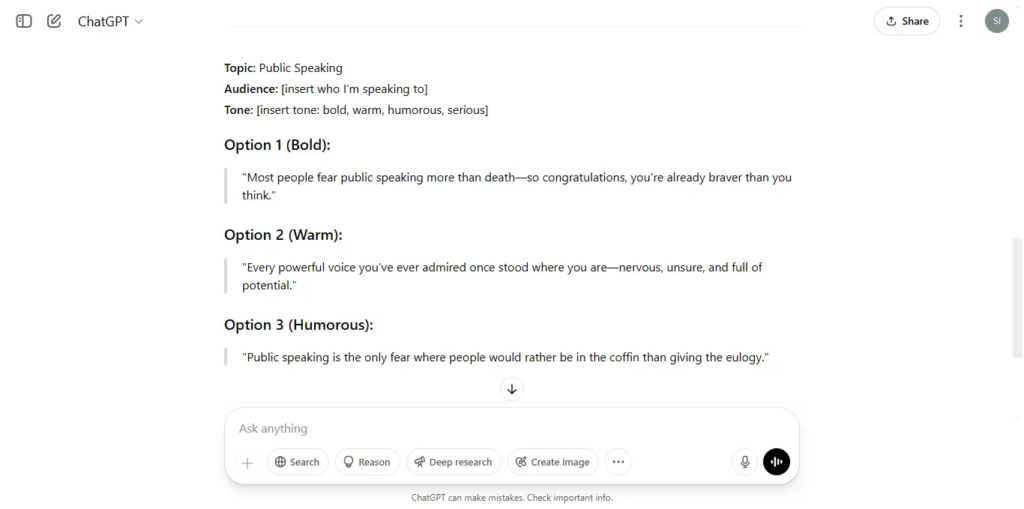Toggle the Search web tool
Viewport: 1024px width, 509px height.
click(x=298, y=462)
